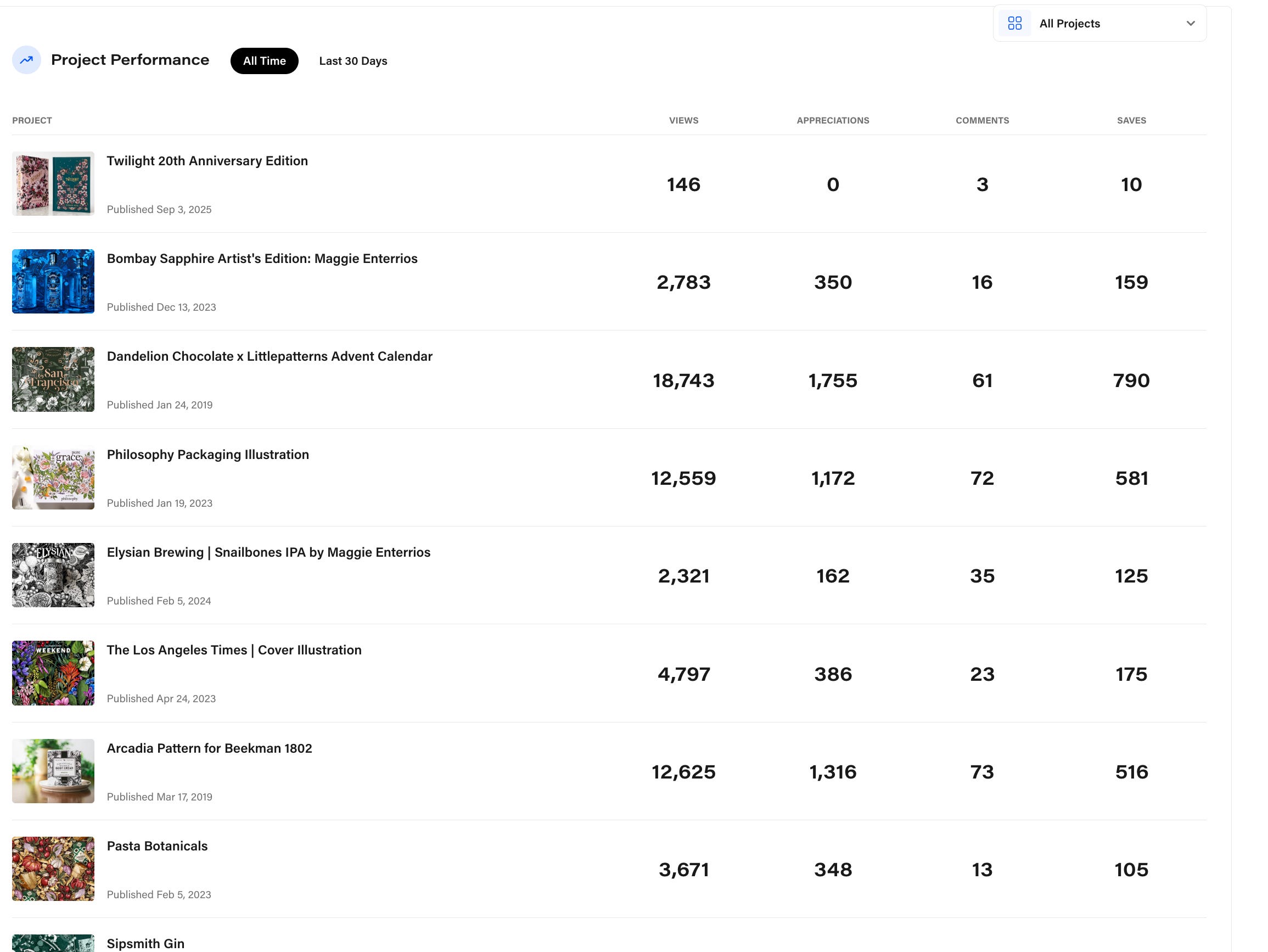Open the Bombay Sapphire bottles thumbnail
Screen dimensions: 1268x952
pyautogui.click(x=53, y=281)
